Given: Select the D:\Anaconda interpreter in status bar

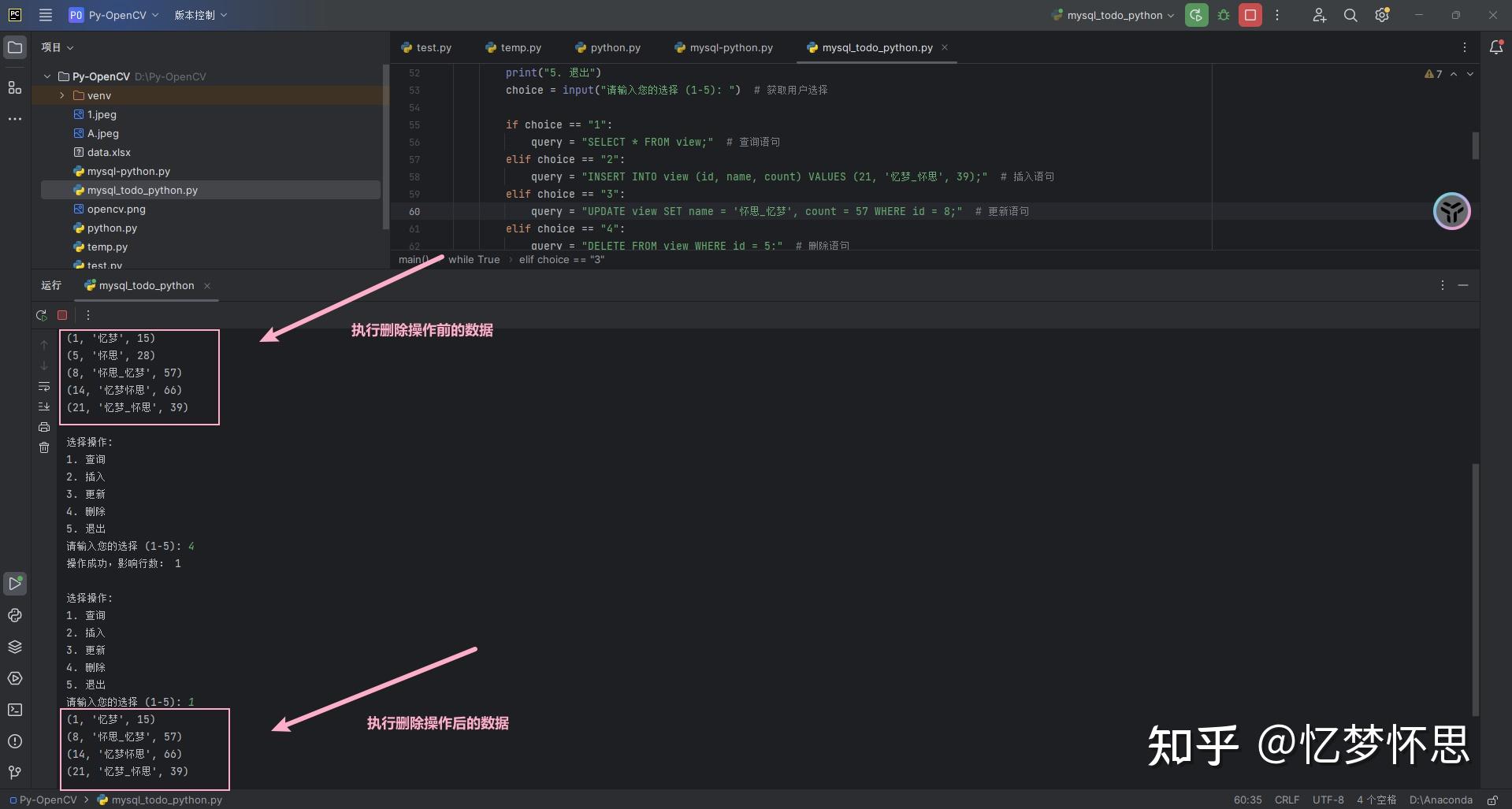Looking at the screenshot, I should (1440, 800).
